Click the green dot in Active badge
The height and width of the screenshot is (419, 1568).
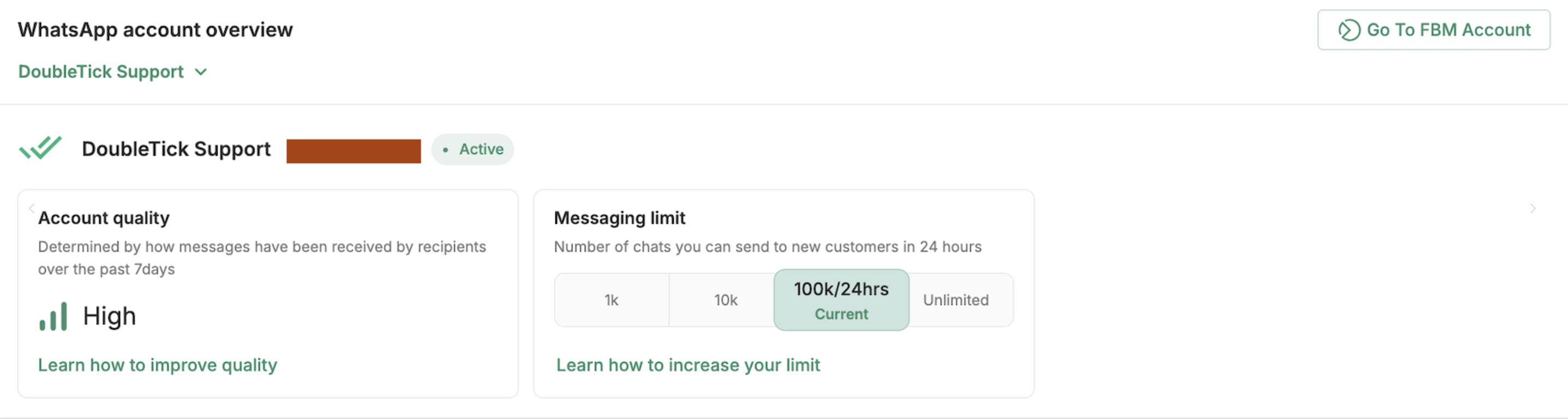click(x=446, y=150)
